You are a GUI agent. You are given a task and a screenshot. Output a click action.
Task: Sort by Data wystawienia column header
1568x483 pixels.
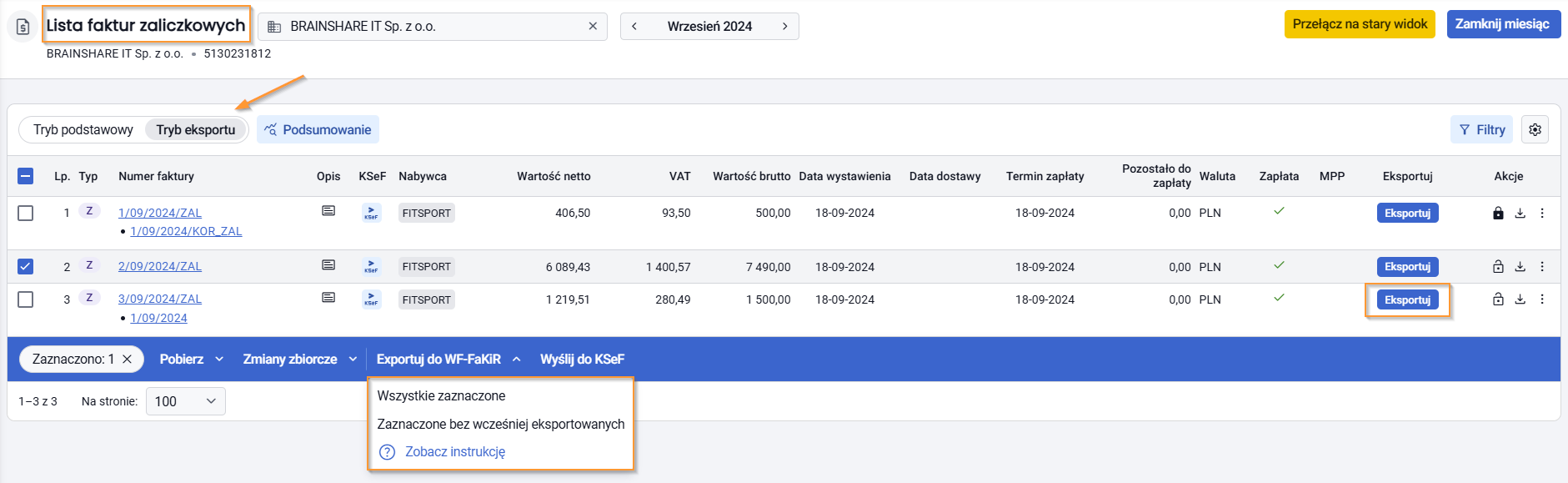(x=844, y=176)
